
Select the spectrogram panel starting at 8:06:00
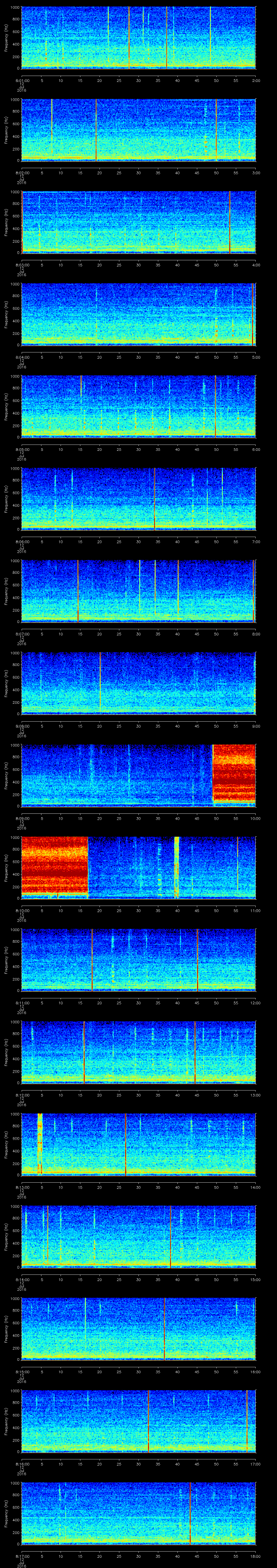point(139,499)
